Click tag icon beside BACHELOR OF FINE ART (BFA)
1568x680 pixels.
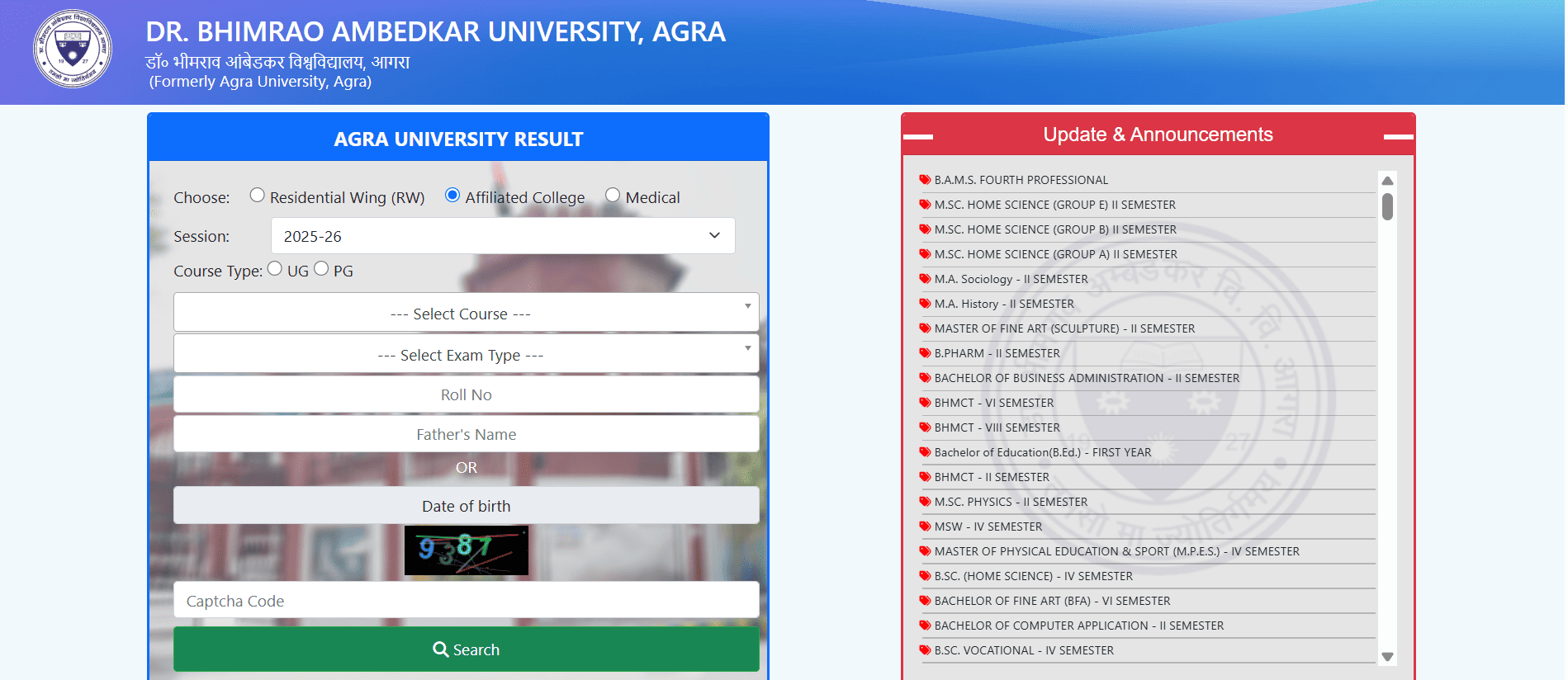click(x=925, y=601)
